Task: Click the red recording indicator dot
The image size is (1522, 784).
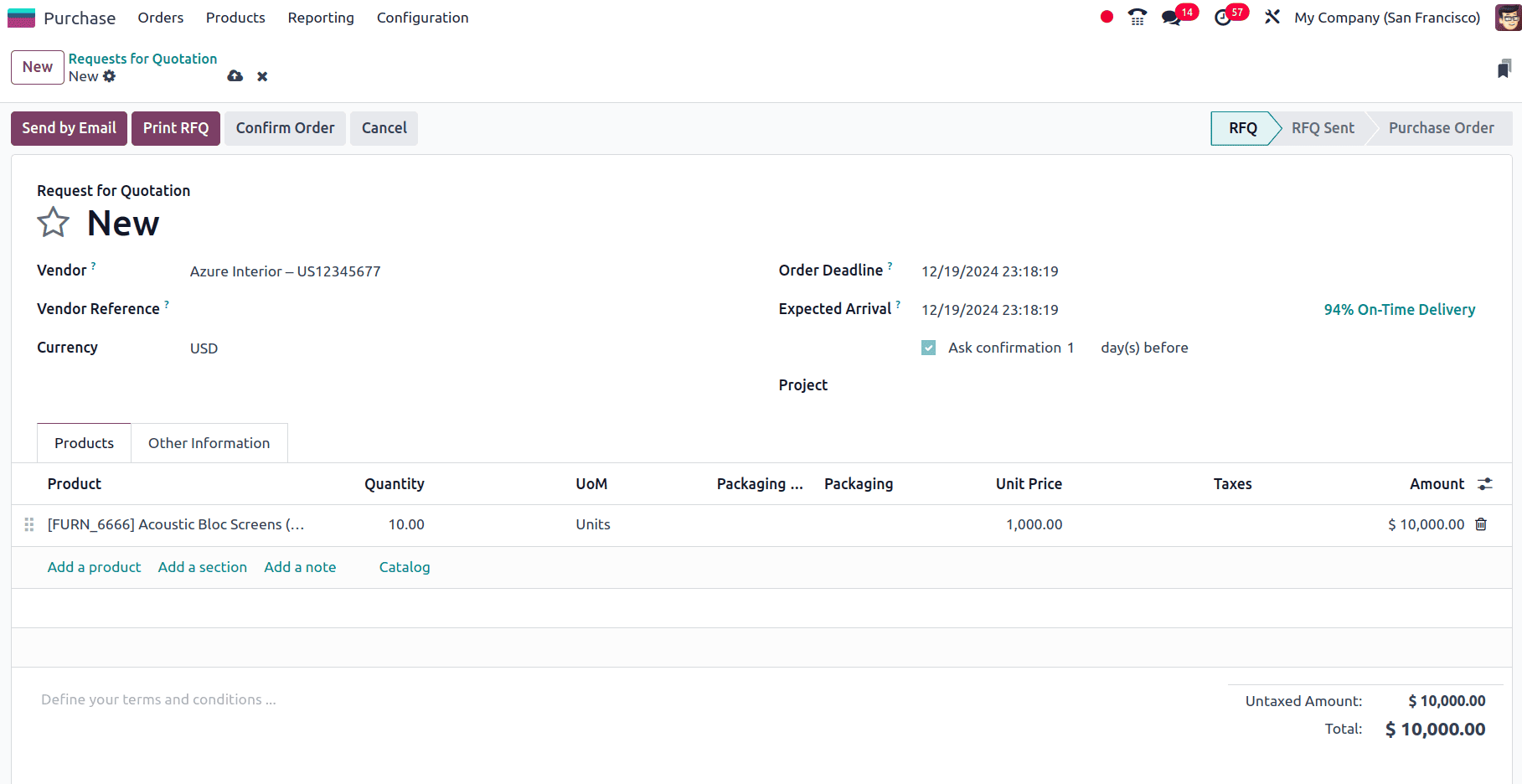Action: [x=1107, y=17]
